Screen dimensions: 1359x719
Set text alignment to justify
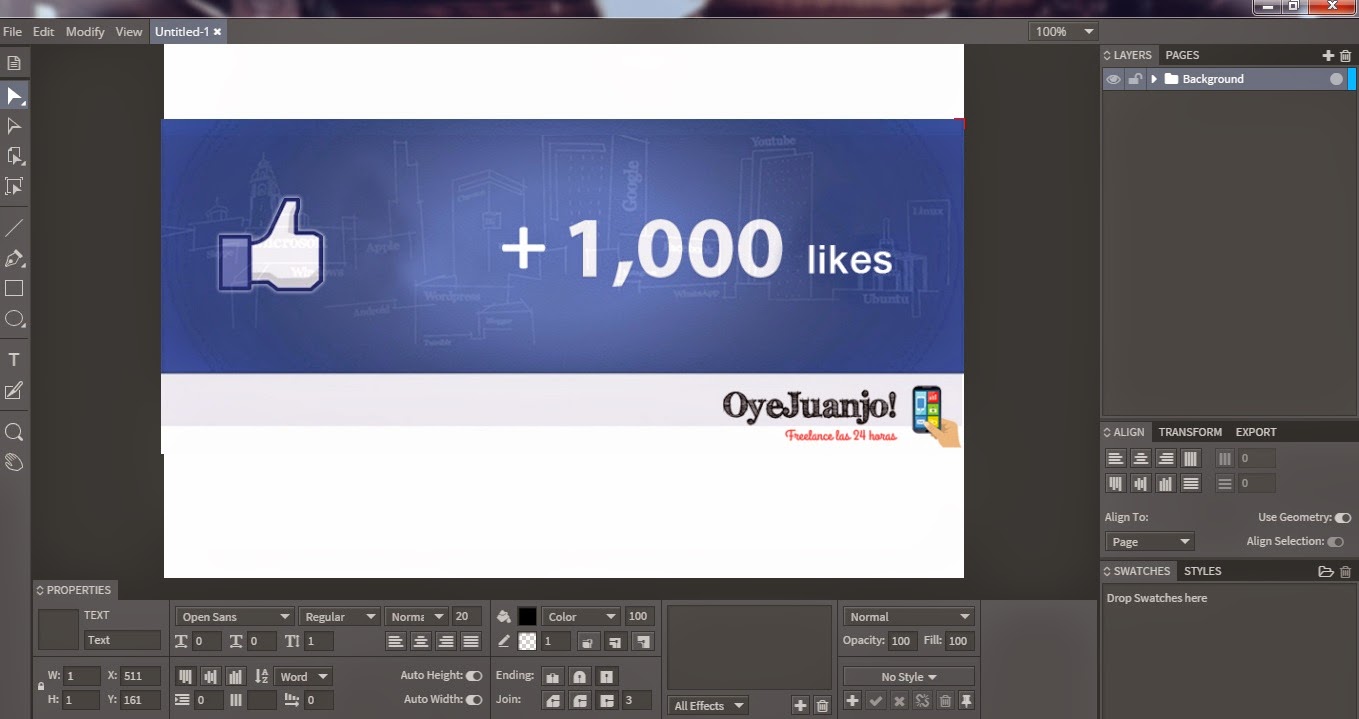click(471, 642)
